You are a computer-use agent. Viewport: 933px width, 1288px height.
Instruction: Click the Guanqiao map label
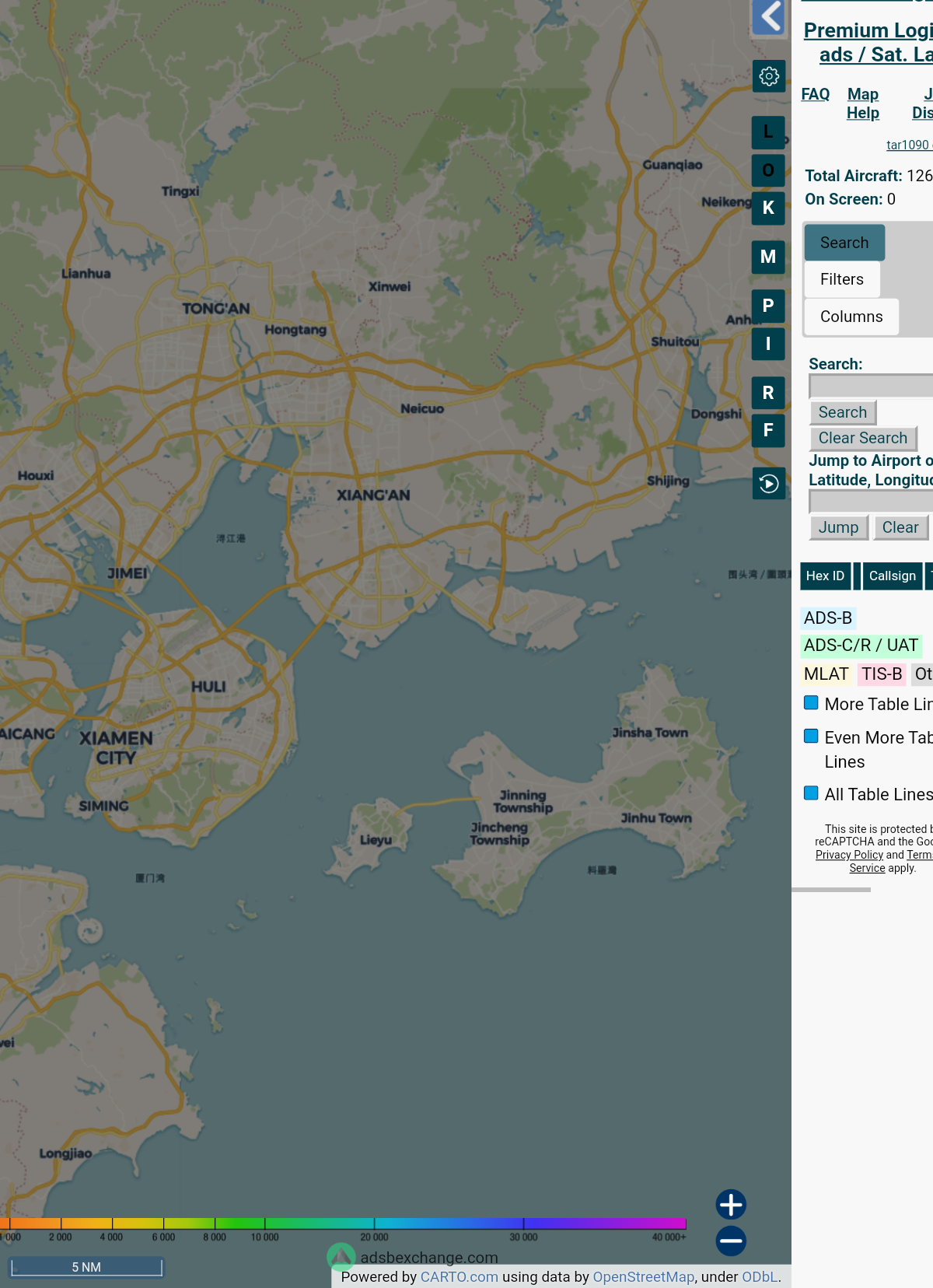tap(673, 165)
